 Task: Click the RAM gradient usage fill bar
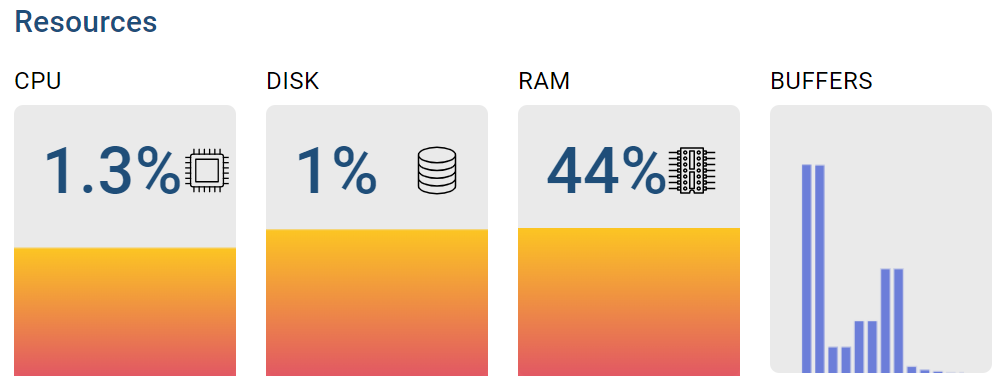point(629,302)
